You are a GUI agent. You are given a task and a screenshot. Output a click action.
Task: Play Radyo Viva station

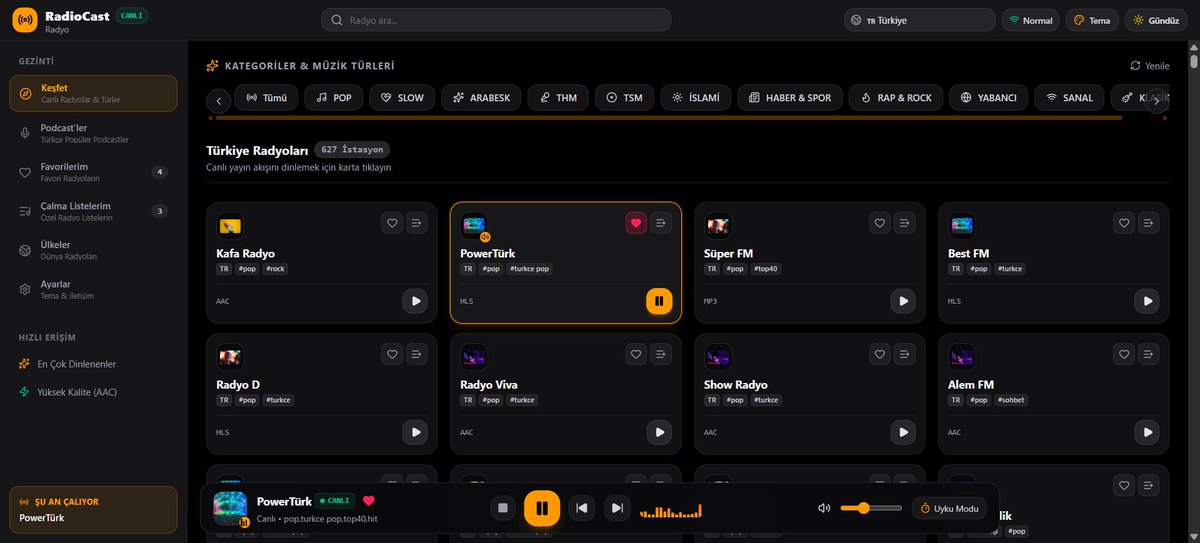[x=659, y=432]
